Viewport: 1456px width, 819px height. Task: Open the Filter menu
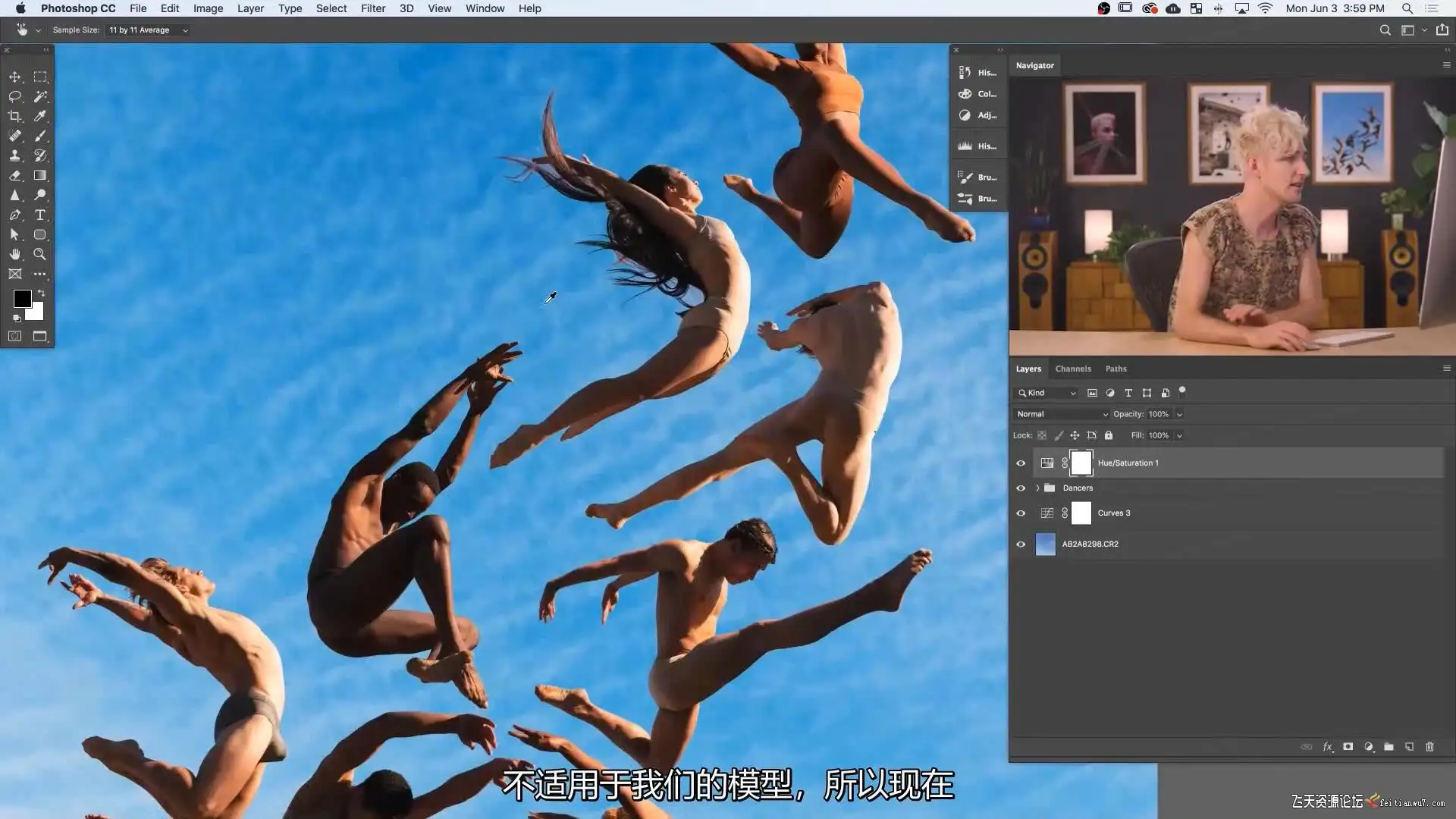point(373,8)
